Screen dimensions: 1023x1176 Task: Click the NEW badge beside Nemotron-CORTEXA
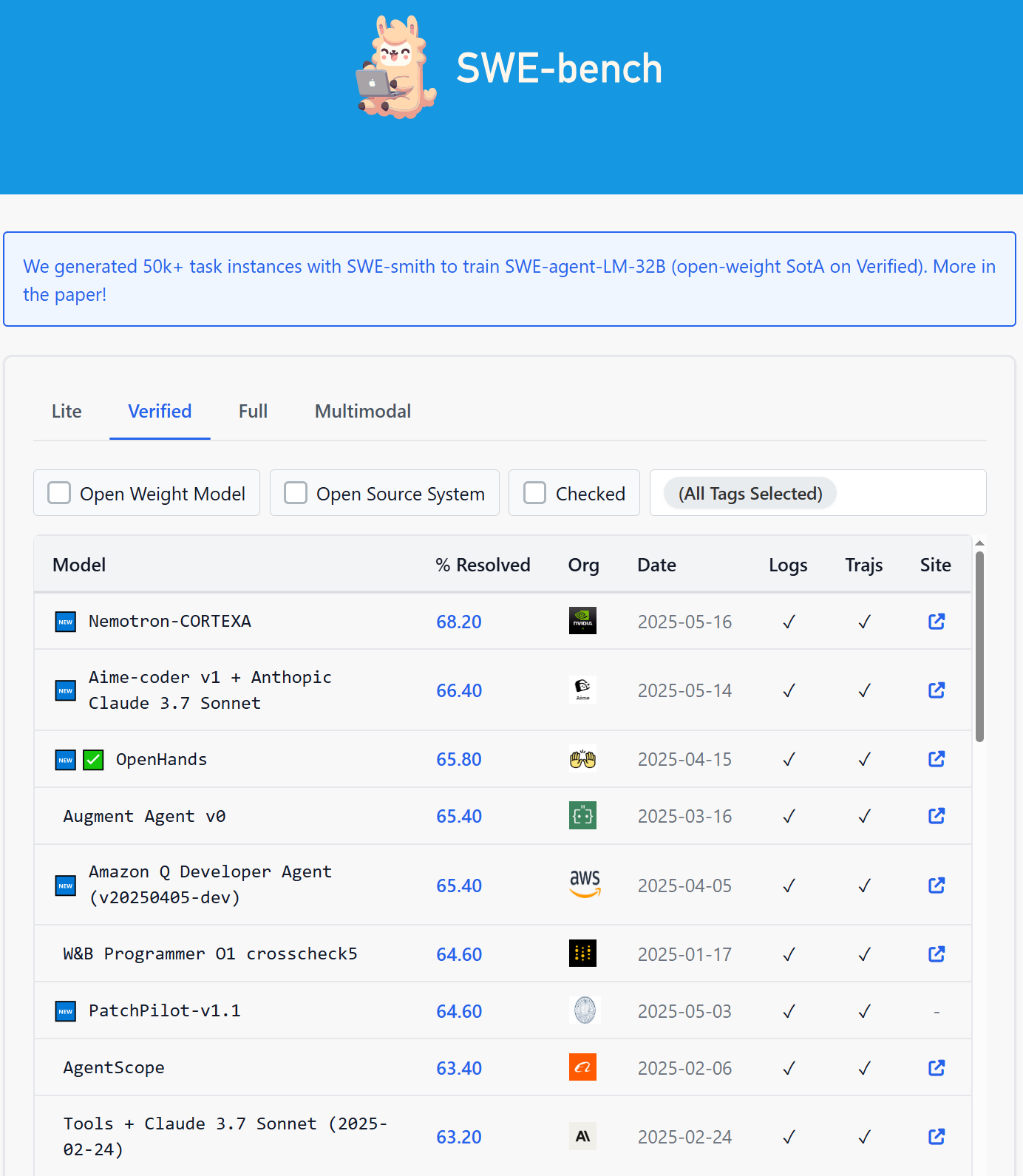[x=66, y=622]
